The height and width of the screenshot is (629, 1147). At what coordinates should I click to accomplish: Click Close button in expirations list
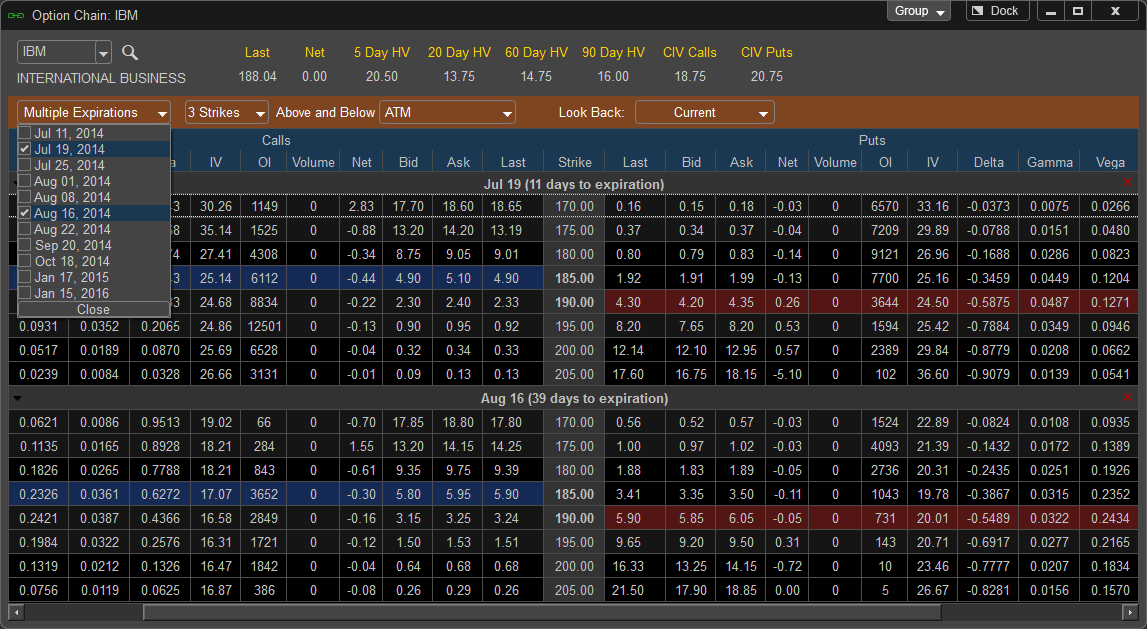tap(94, 309)
